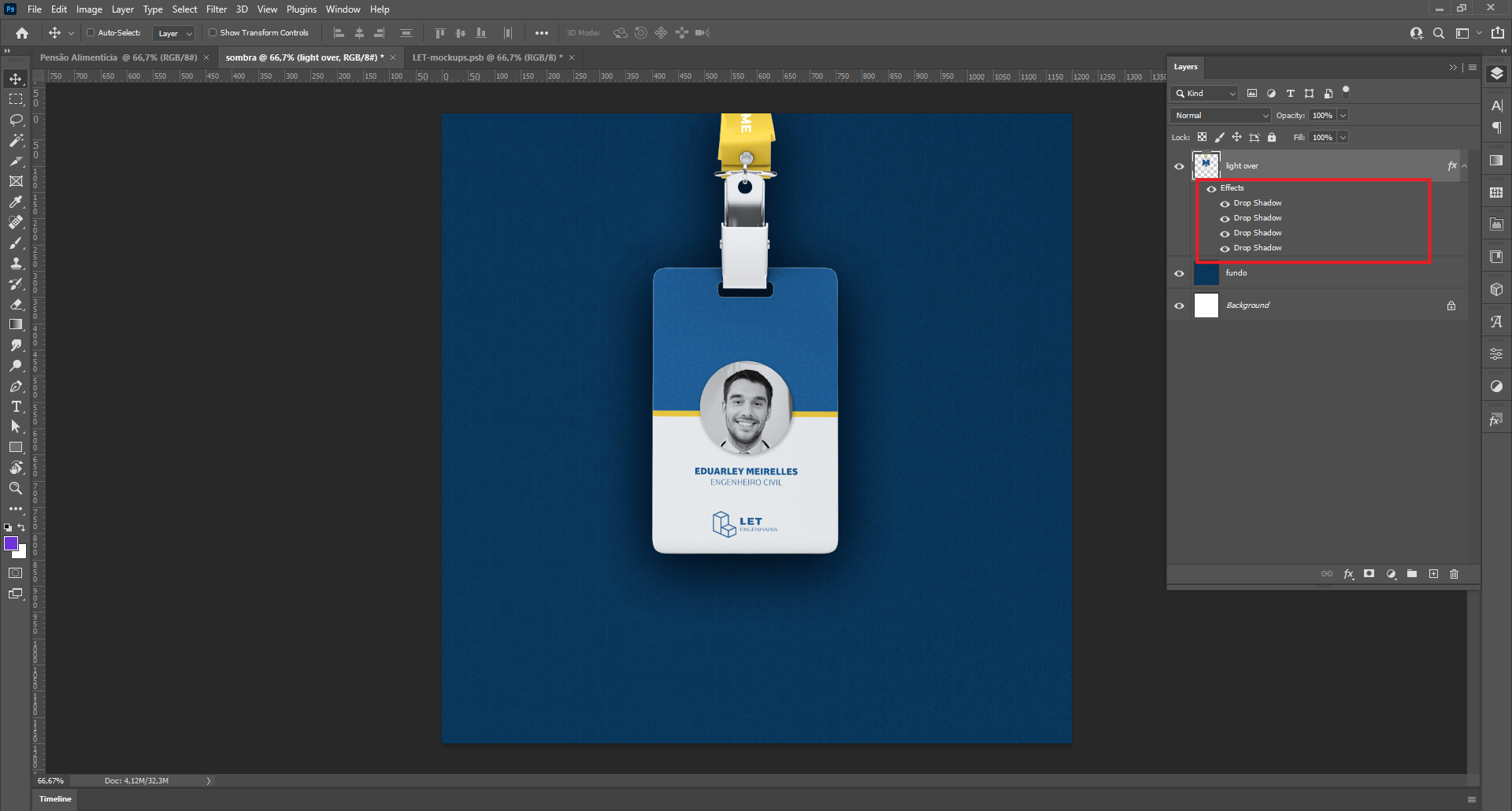
Task: Open the Filter menu
Action: 217,9
